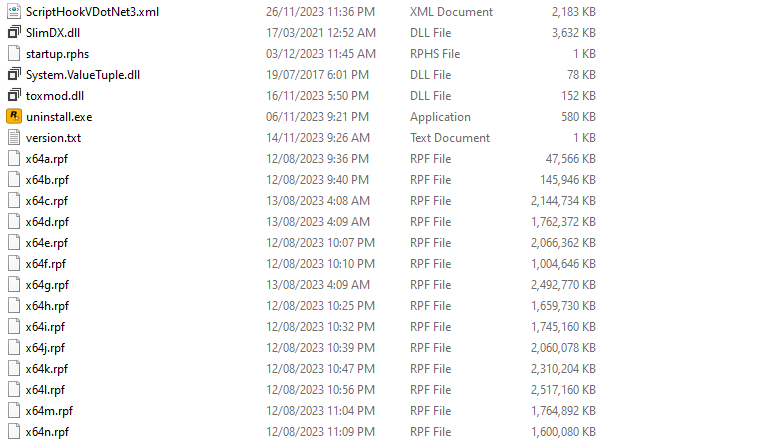Screen dimensions: 769x442
Task: Click the x64b.rpf file name
Action: [47, 180]
